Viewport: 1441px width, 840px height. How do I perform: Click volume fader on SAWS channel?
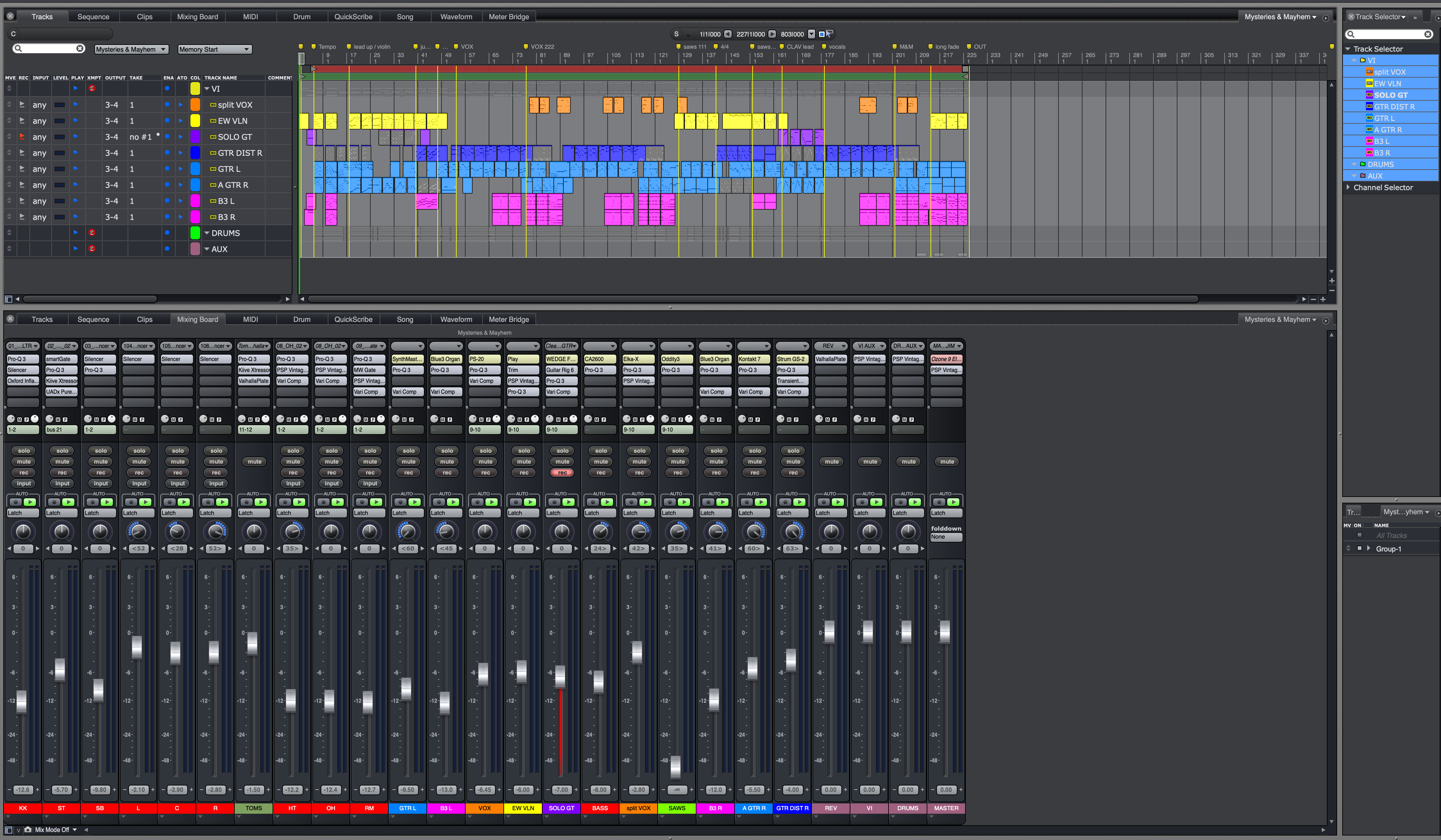coord(676,767)
